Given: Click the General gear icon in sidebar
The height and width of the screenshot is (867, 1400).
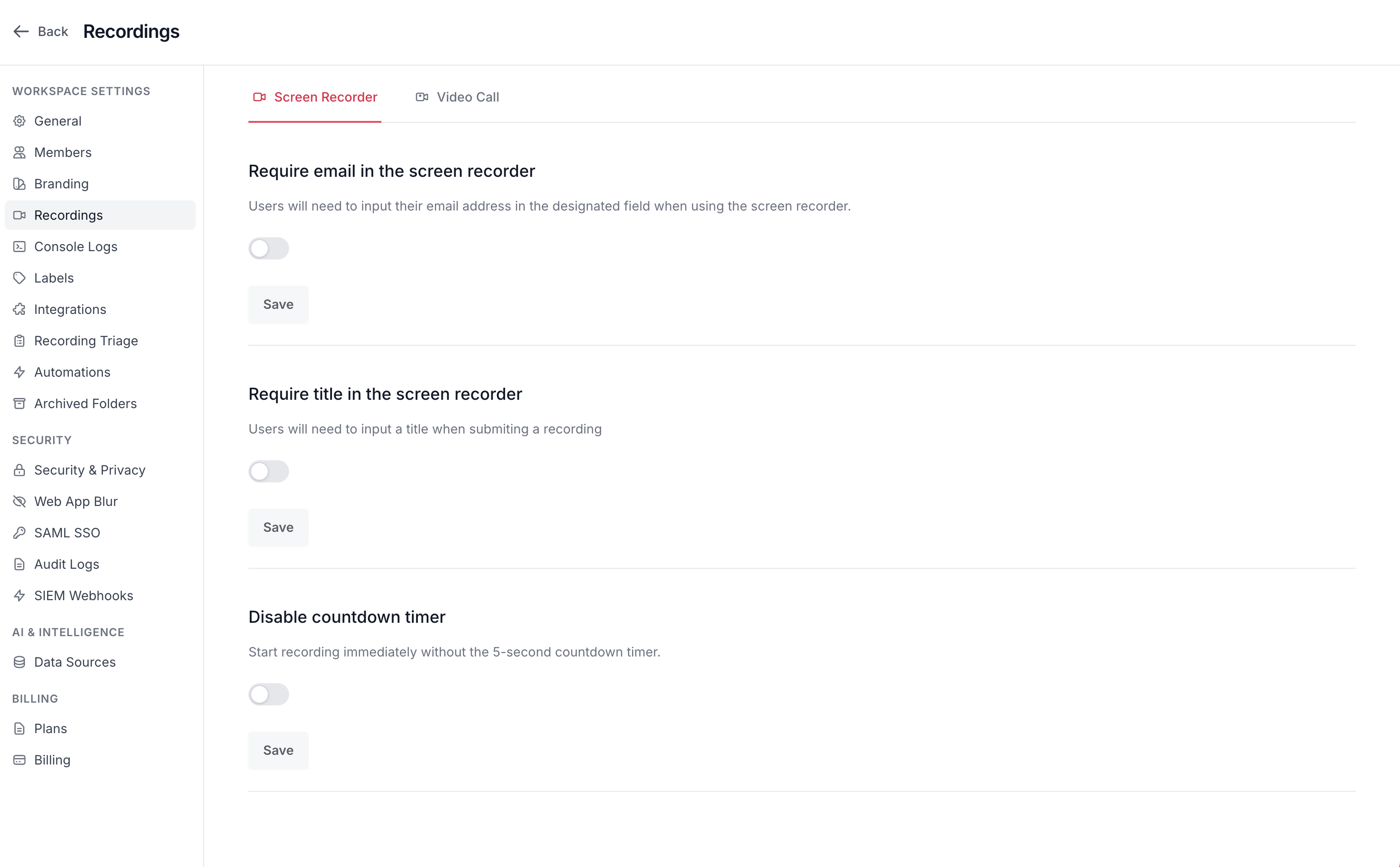Looking at the screenshot, I should click(x=19, y=121).
